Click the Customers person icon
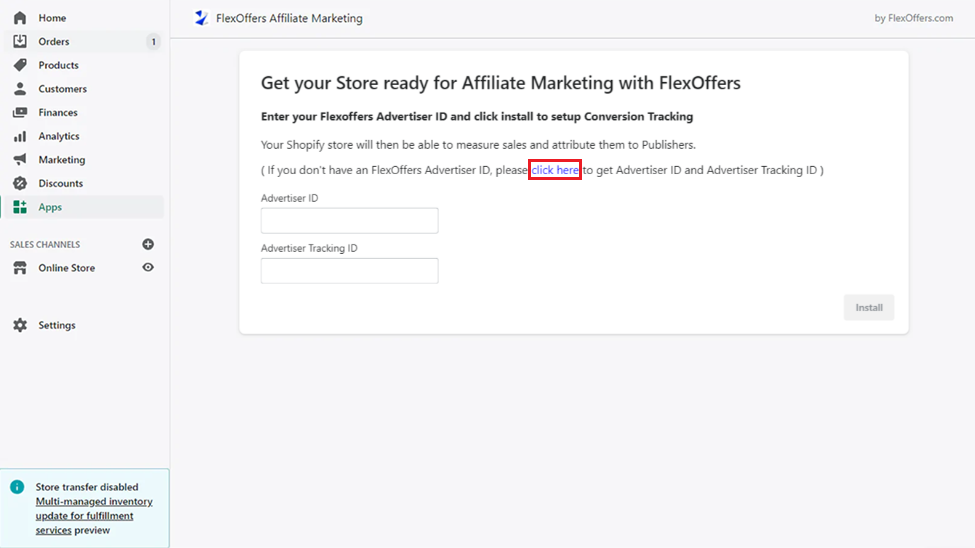Screen dimensions: 975x548 (20, 89)
